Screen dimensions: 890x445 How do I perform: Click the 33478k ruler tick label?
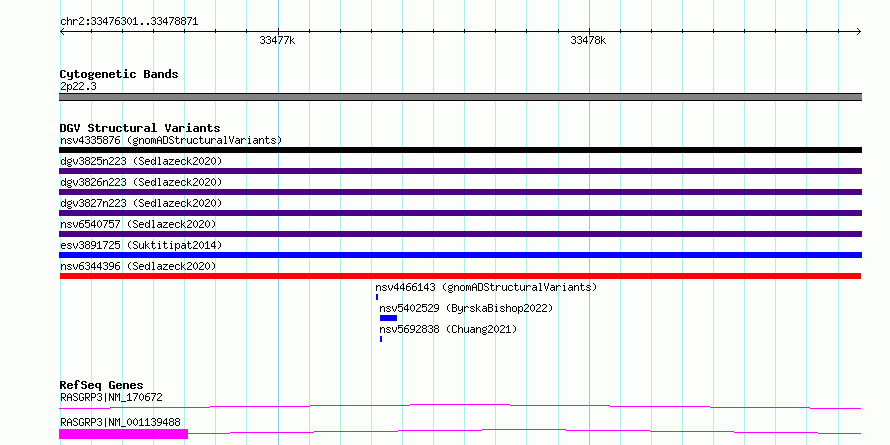tap(588, 40)
